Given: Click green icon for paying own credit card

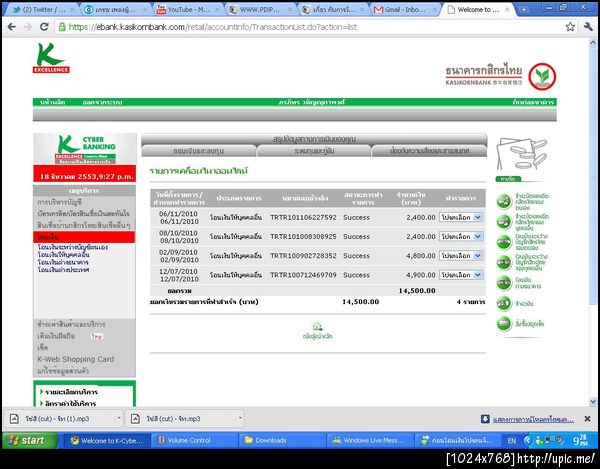Looking at the screenshot, I should [x=504, y=202].
